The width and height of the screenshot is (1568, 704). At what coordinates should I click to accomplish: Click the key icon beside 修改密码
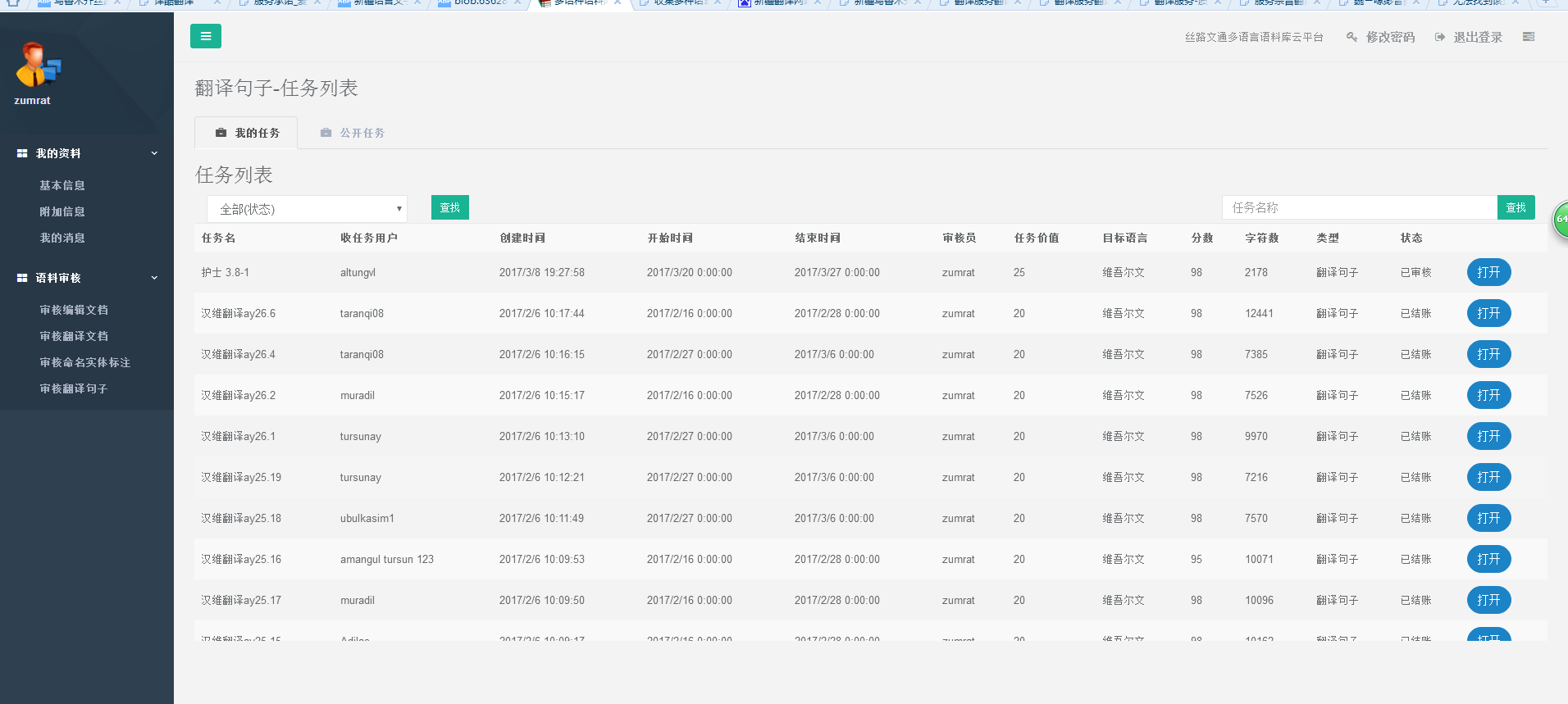coord(1351,37)
